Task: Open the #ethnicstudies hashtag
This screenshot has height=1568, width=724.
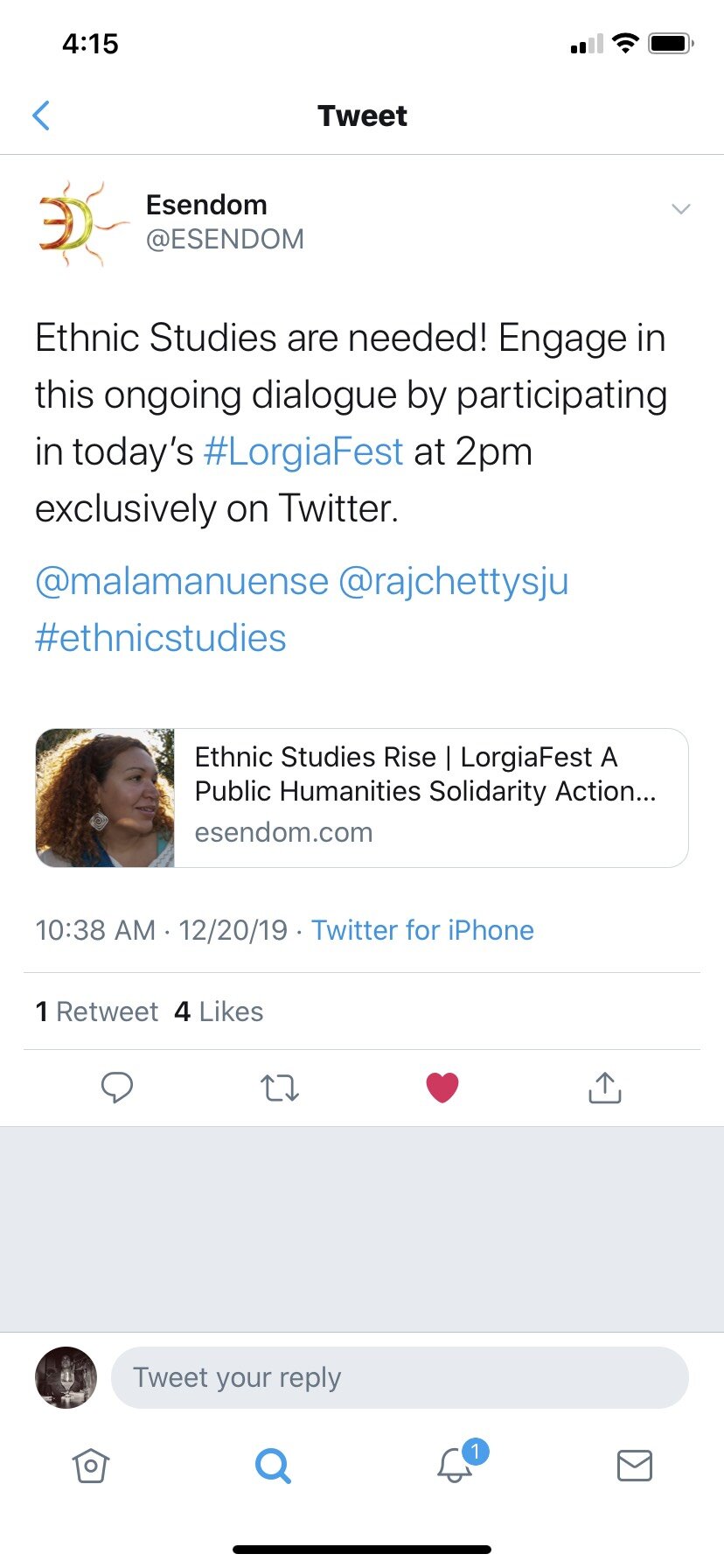Action: point(161,638)
